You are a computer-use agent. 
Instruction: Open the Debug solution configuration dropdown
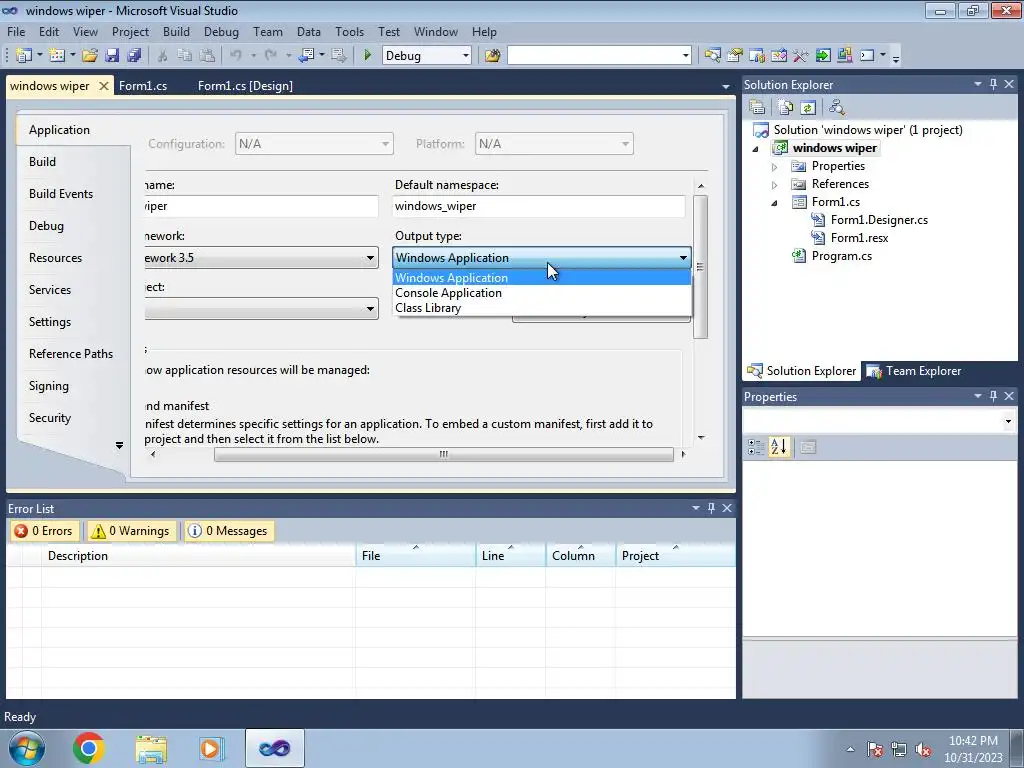click(466, 56)
